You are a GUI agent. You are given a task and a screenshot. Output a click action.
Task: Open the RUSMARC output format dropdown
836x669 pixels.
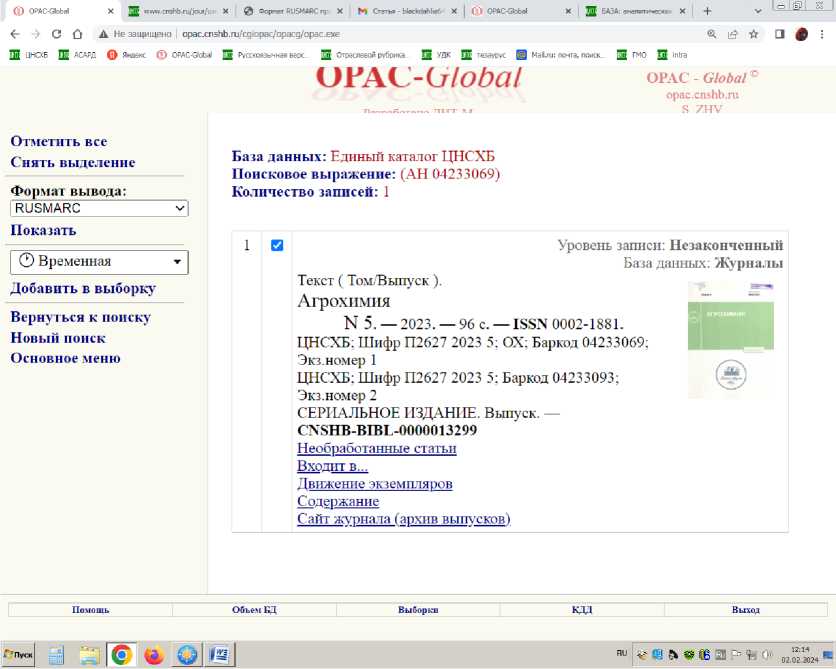pyautogui.click(x=99, y=208)
